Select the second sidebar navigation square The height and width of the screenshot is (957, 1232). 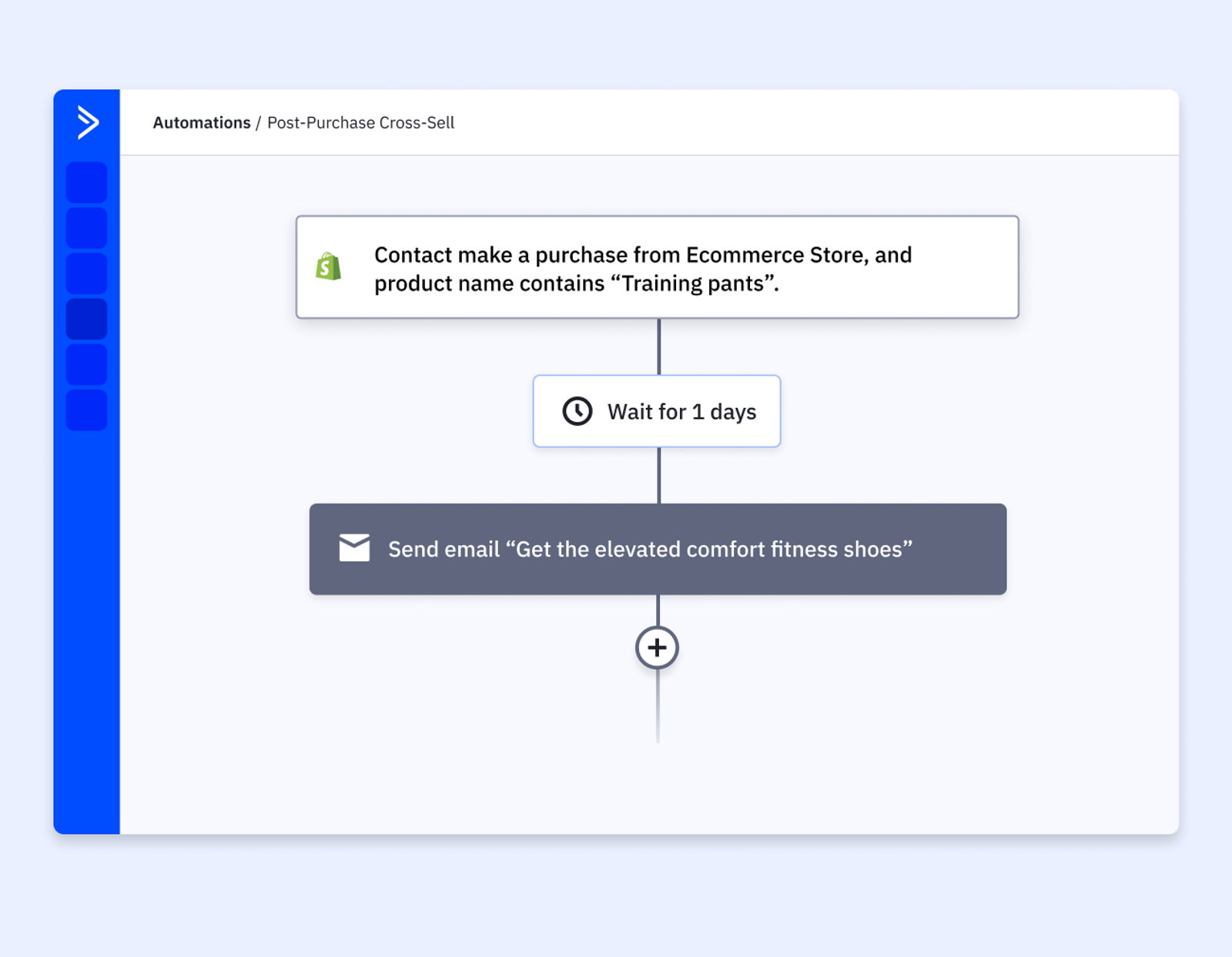[x=86, y=228]
